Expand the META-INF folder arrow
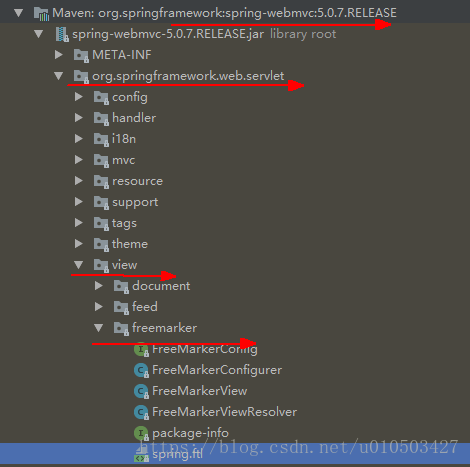 pos(59,55)
